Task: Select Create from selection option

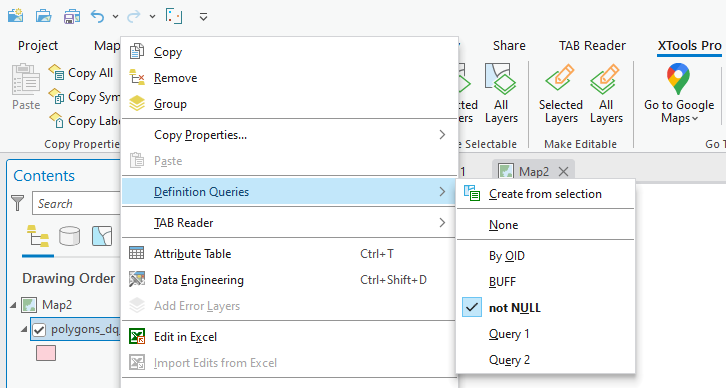Action: 545,194
